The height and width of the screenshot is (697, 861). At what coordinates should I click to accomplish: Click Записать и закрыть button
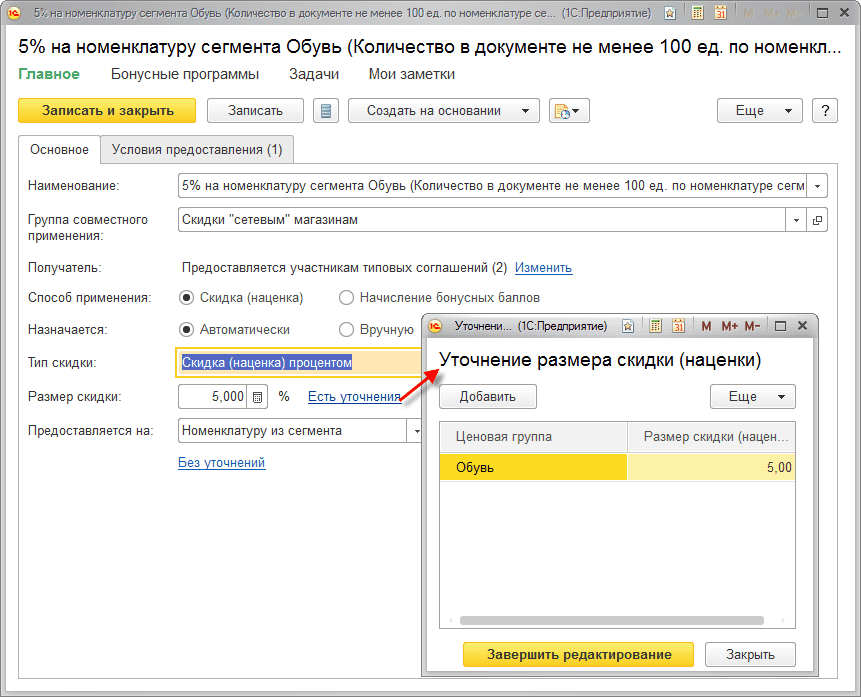pyautogui.click(x=107, y=111)
